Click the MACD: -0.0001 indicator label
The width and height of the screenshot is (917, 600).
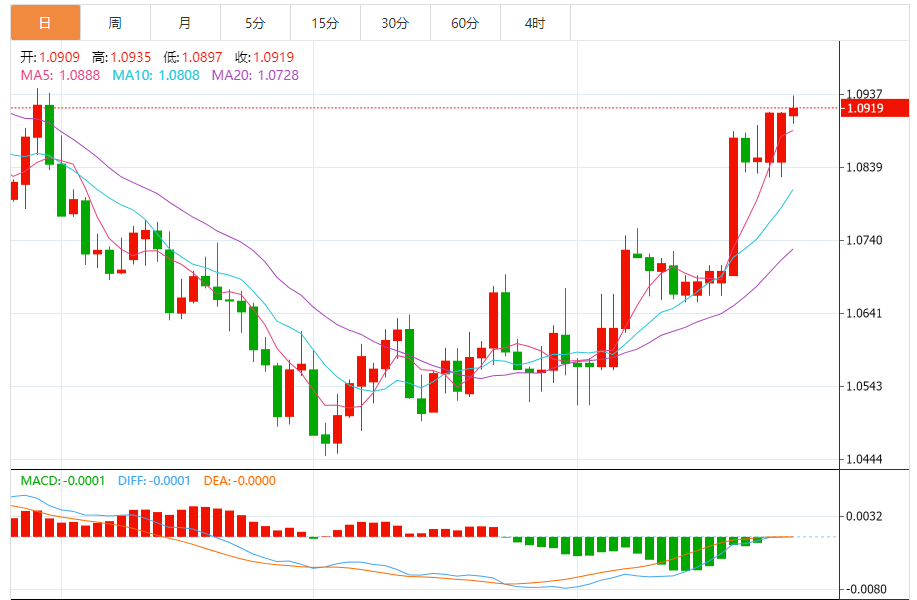pos(63,481)
